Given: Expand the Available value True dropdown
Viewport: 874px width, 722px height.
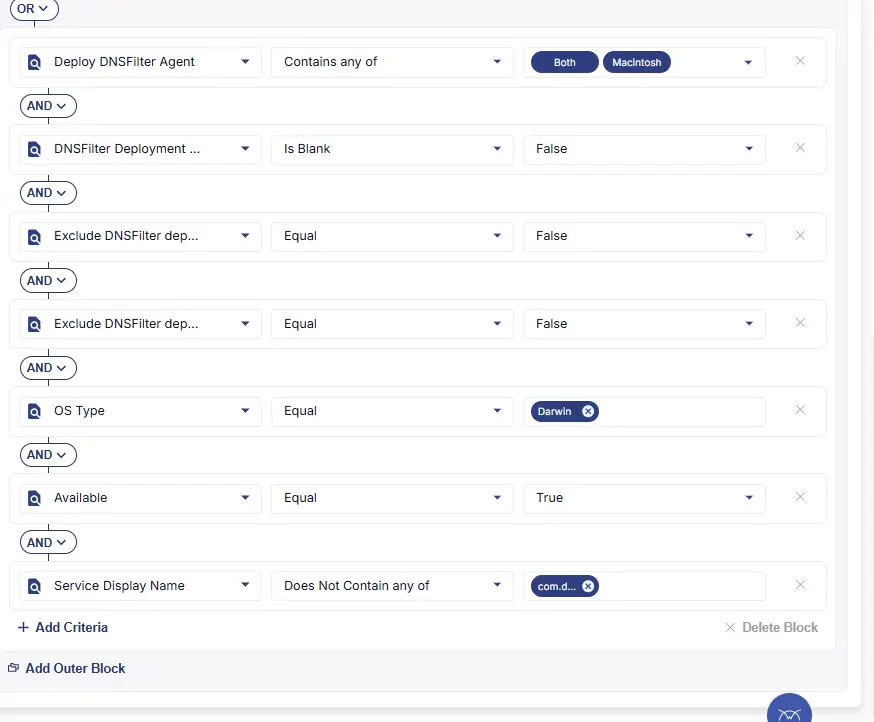Looking at the screenshot, I should point(644,498).
